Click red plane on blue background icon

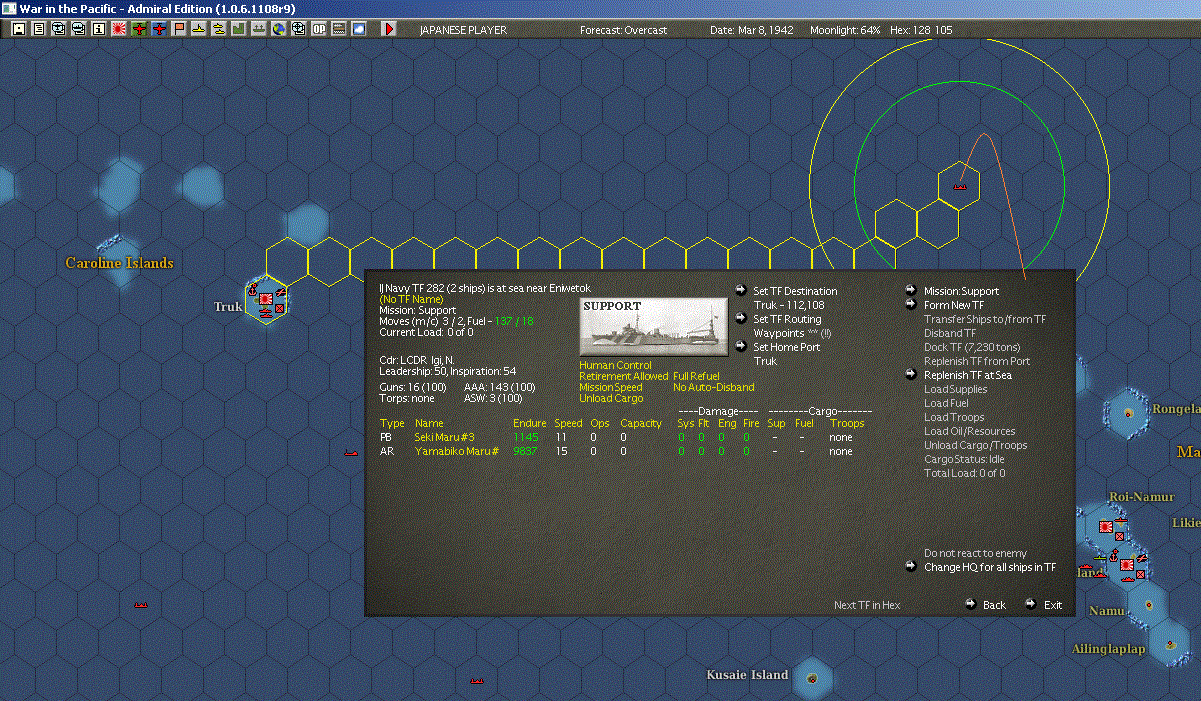tap(159, 30)
